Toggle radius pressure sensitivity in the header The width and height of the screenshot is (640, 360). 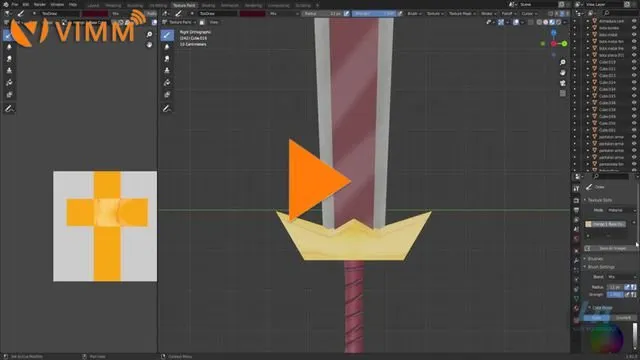point(347,13)
